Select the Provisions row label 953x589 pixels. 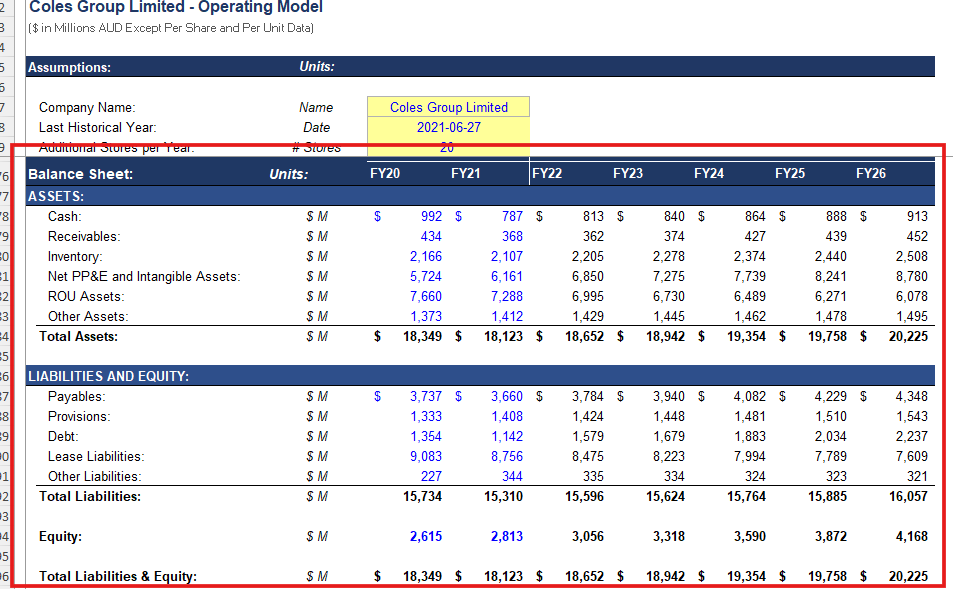point(79,416)
